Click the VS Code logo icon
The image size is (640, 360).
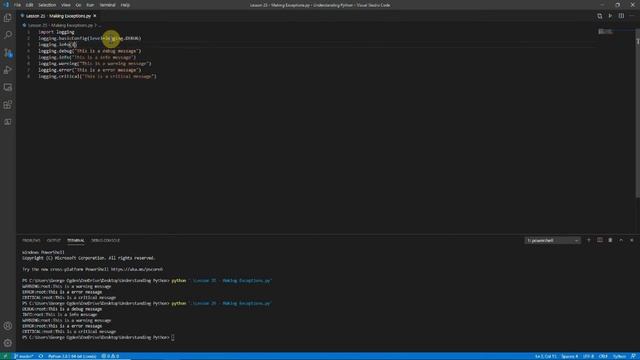click(x=6, y=5)
